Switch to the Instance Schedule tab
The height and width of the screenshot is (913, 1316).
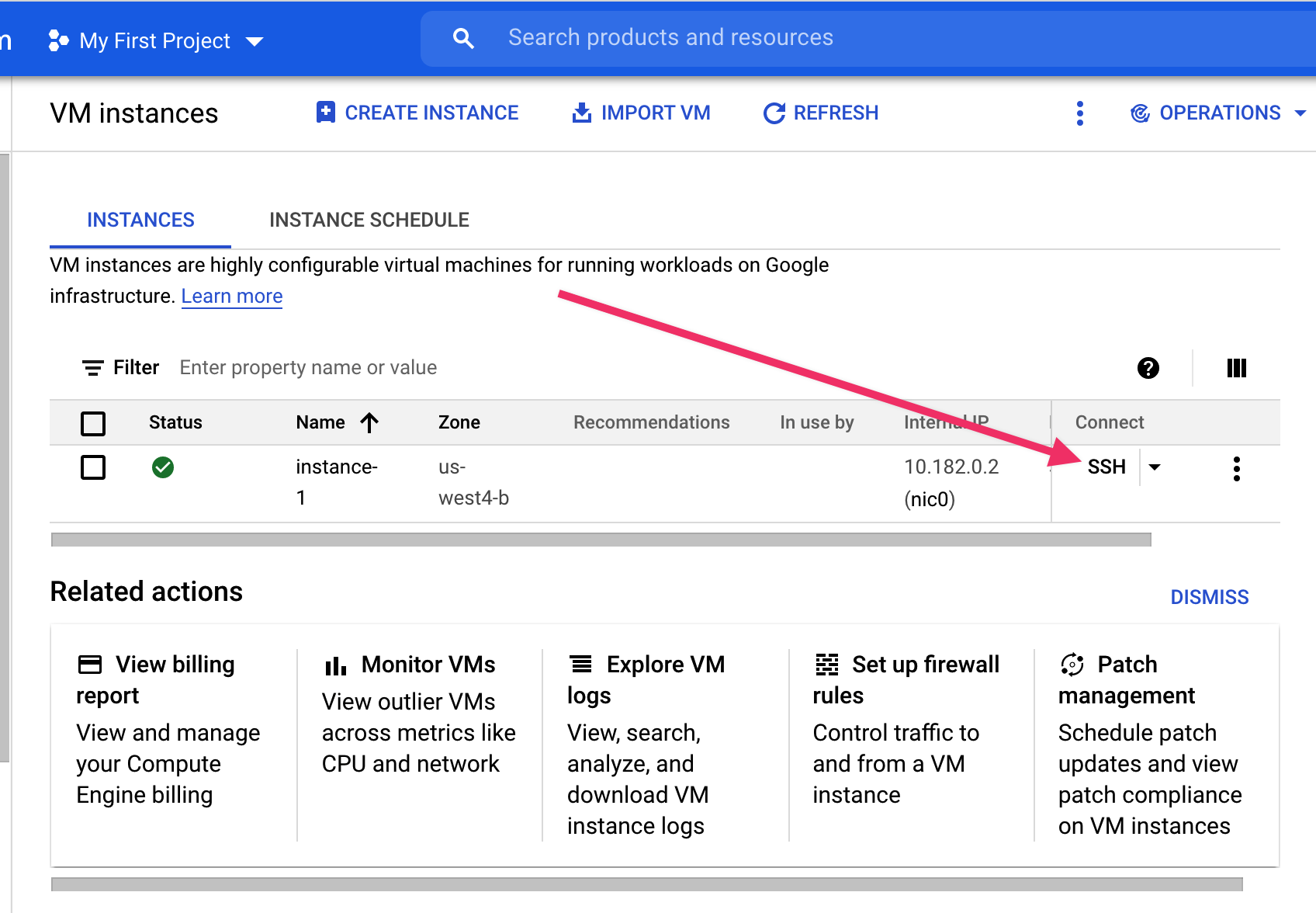[x=369, y=220]
